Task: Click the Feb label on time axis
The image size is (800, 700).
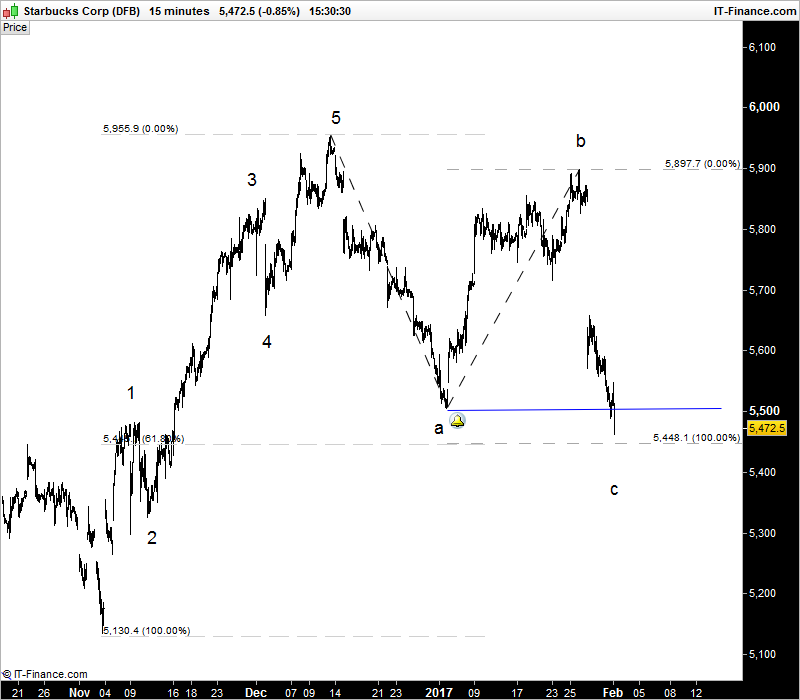Action: (x=613, y=692)
